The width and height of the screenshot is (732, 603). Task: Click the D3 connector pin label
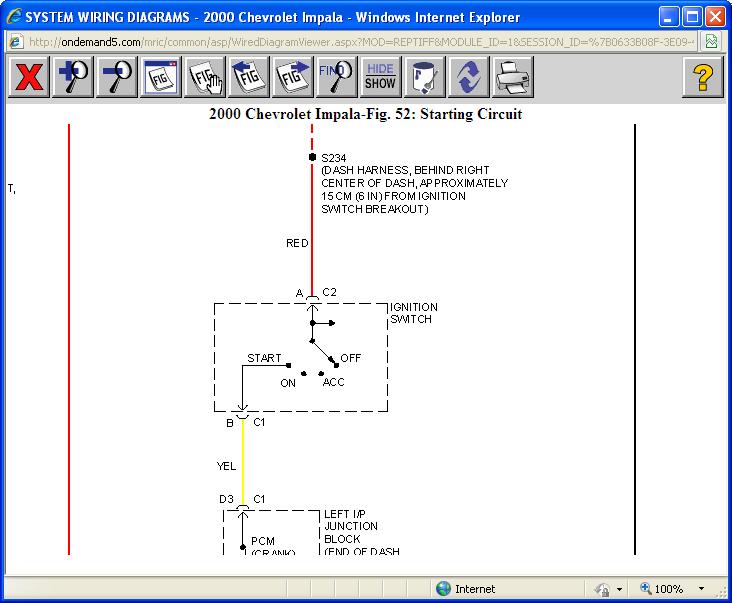[x=226, y=499]
